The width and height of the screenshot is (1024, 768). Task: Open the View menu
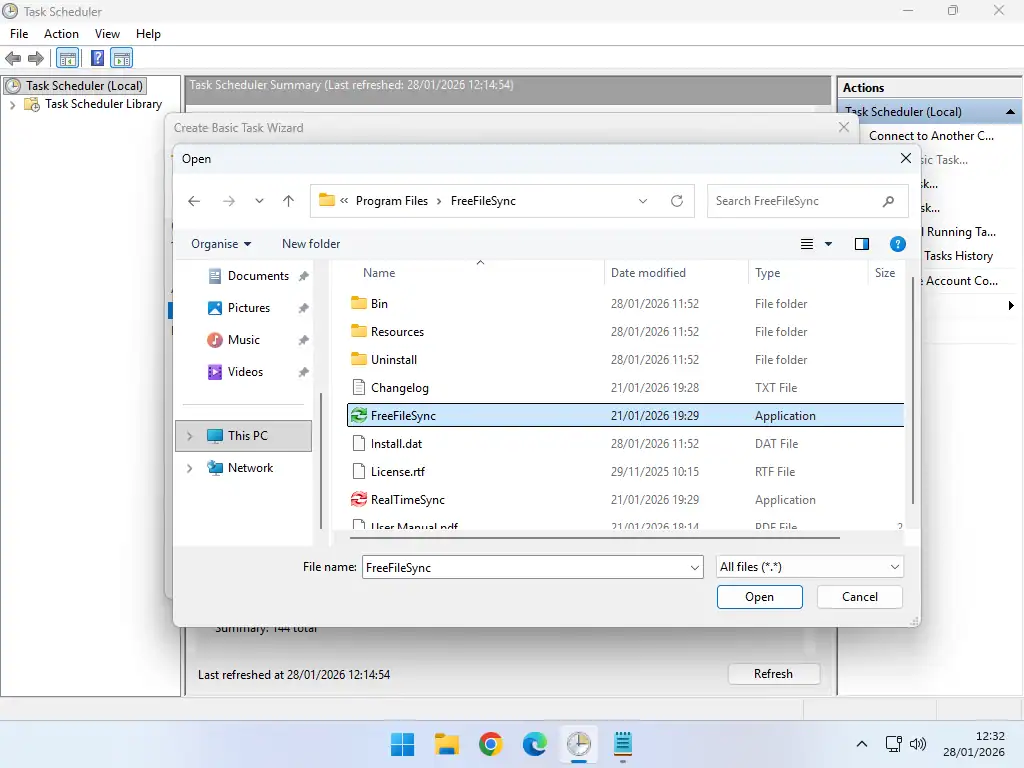tap(107, 33)
